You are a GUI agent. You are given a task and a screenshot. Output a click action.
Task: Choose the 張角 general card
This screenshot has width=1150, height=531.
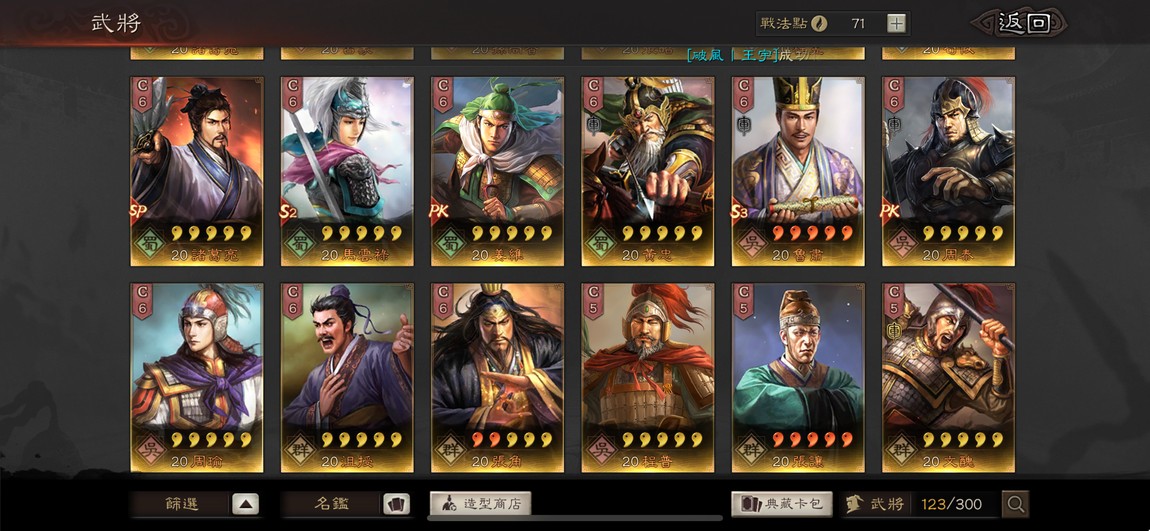[x=497, y=378]
